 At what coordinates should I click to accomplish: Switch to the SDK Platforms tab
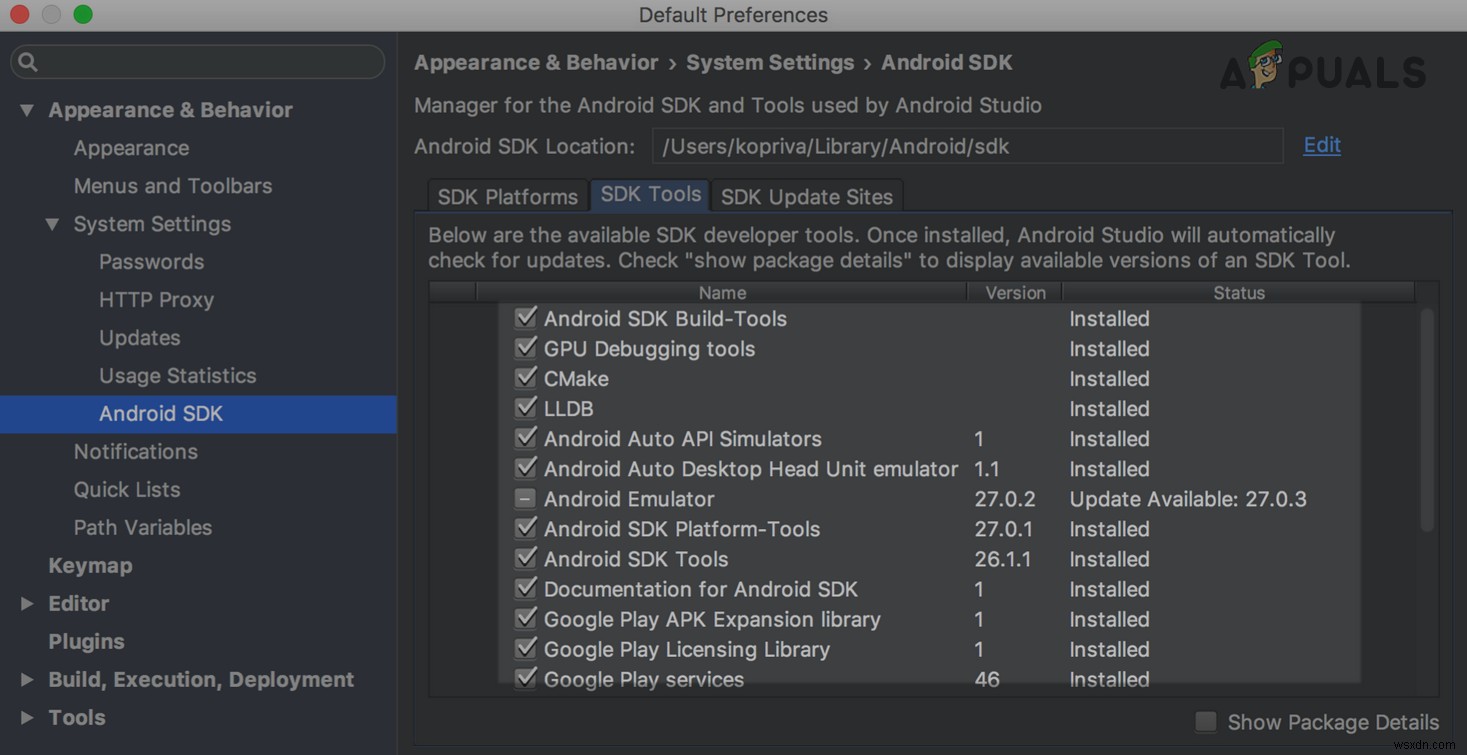click(507, 196)
